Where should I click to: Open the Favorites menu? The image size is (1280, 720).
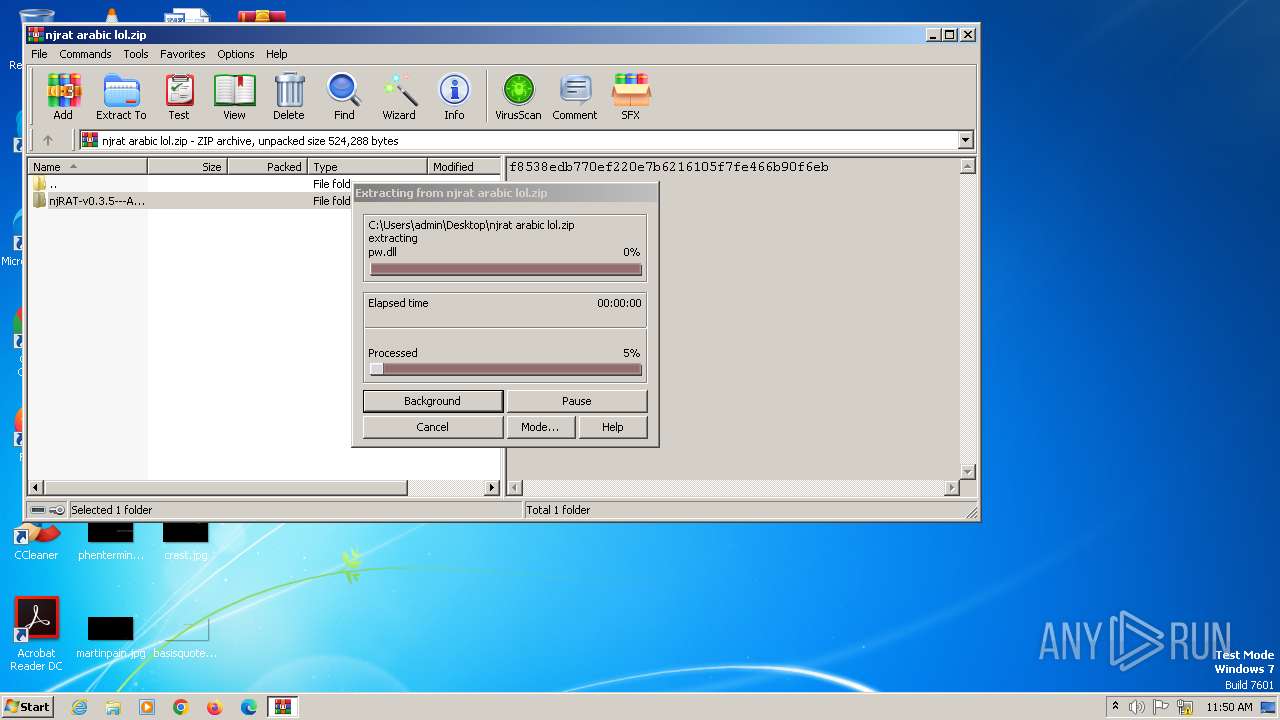183,54
